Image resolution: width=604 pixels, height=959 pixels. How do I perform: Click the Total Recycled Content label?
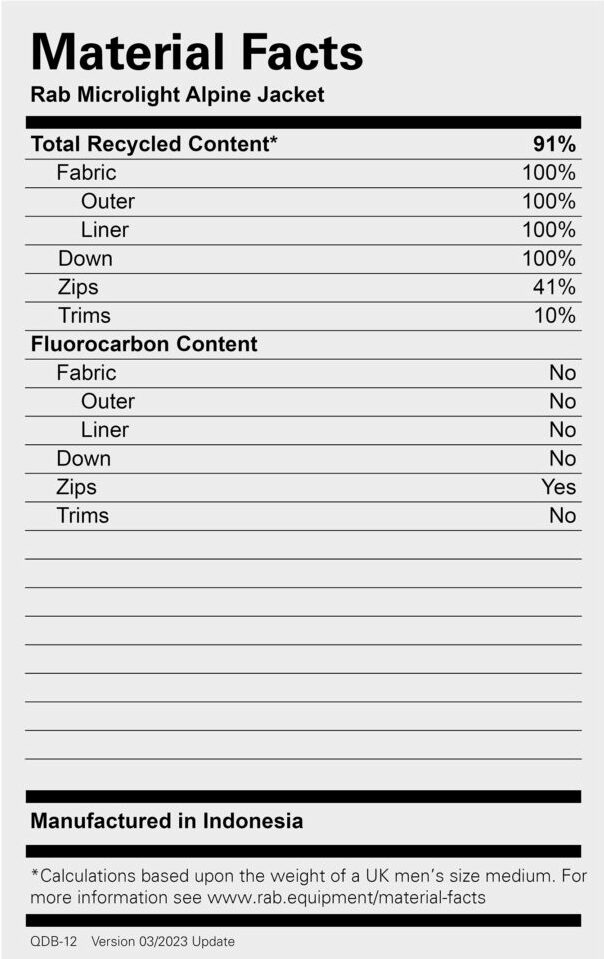tap(154, 144)
